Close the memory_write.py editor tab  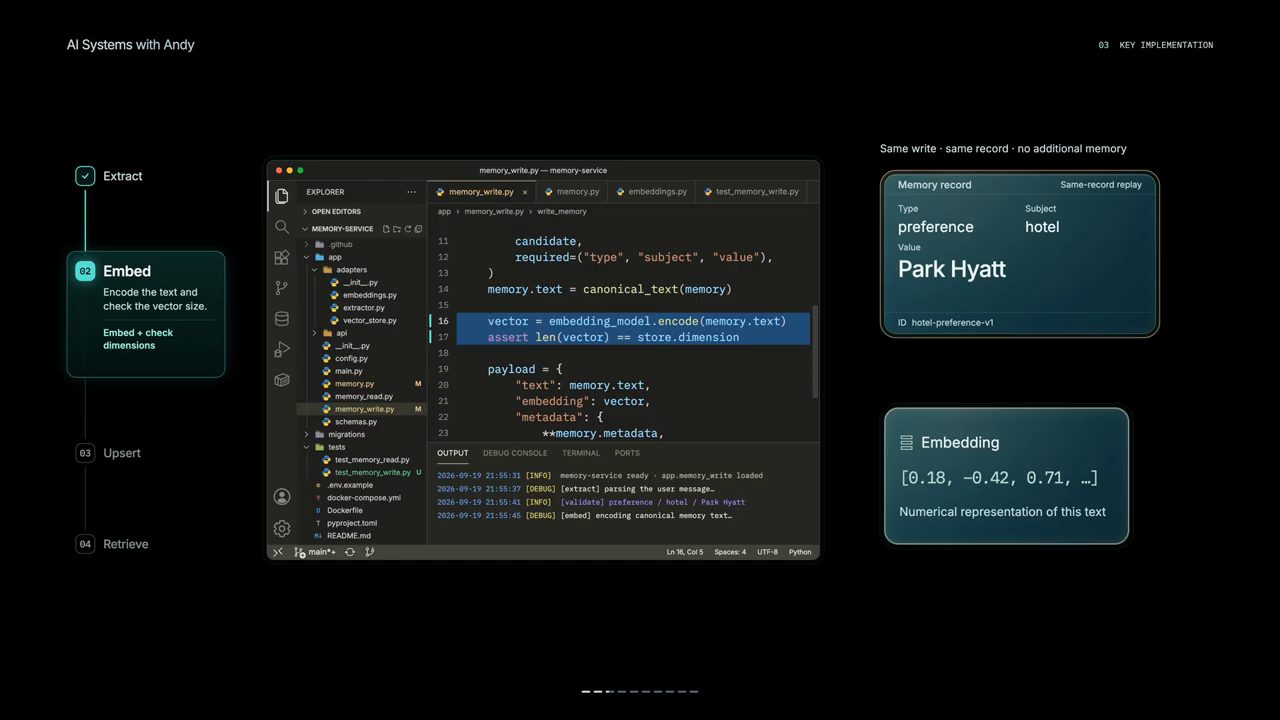tap(525, 192)
